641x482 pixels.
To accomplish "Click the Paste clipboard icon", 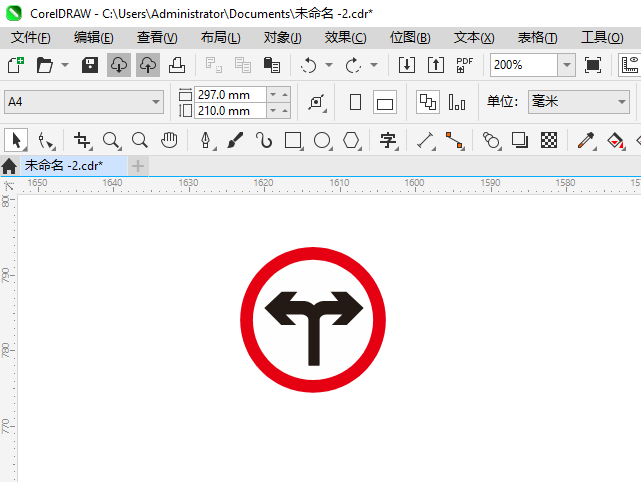I will click(x=272, y=65).
